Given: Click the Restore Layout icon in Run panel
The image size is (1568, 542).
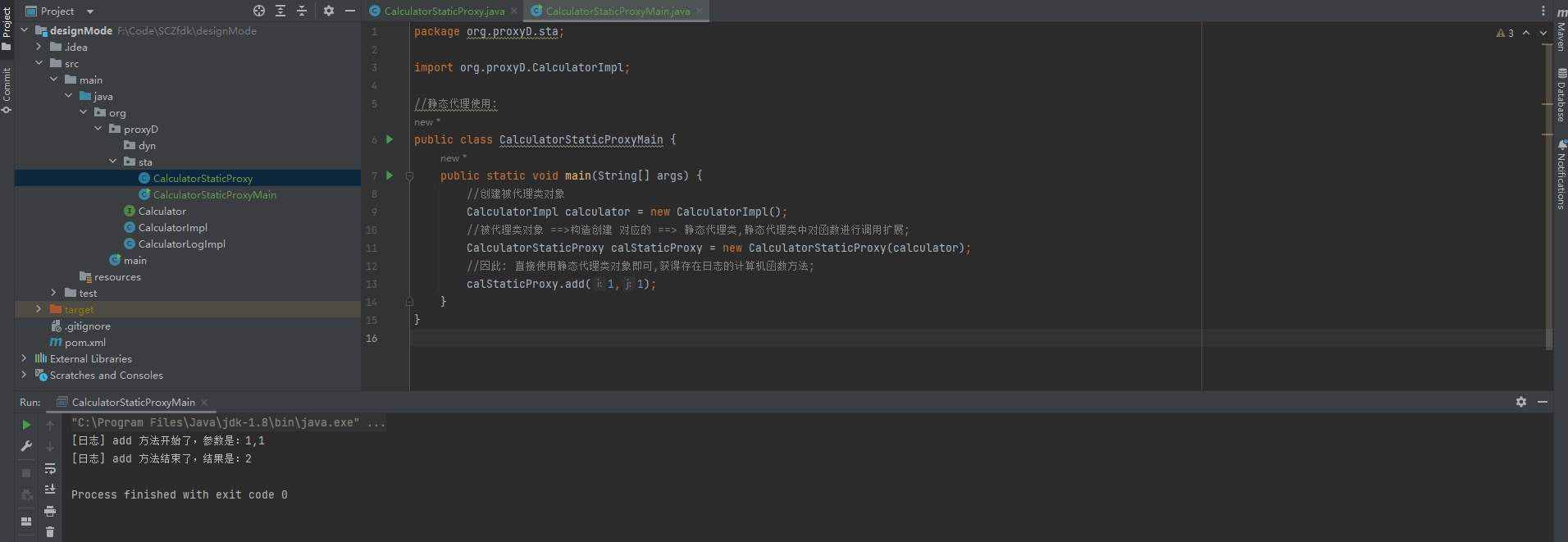Looking at the screenshot, I should click(26, 521).
